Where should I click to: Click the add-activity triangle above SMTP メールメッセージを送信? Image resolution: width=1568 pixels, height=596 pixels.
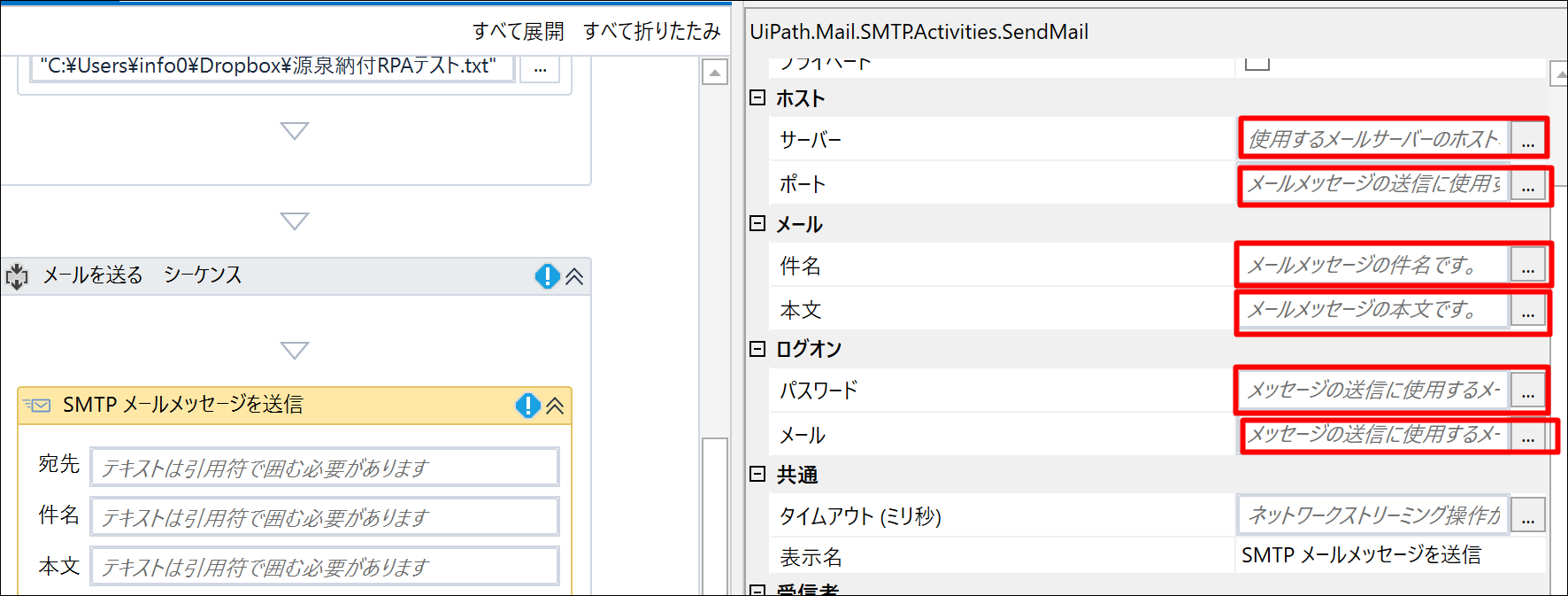pos(295,350)
